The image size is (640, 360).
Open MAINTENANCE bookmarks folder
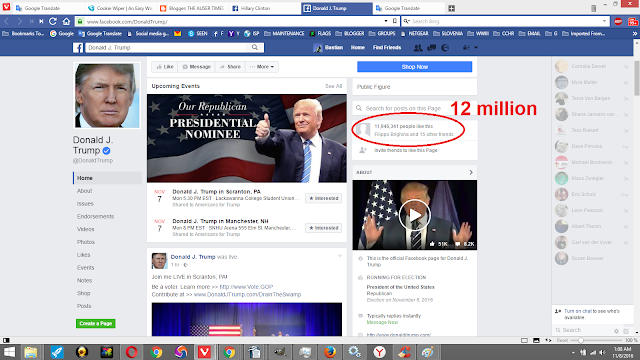(x=284, y=33)
